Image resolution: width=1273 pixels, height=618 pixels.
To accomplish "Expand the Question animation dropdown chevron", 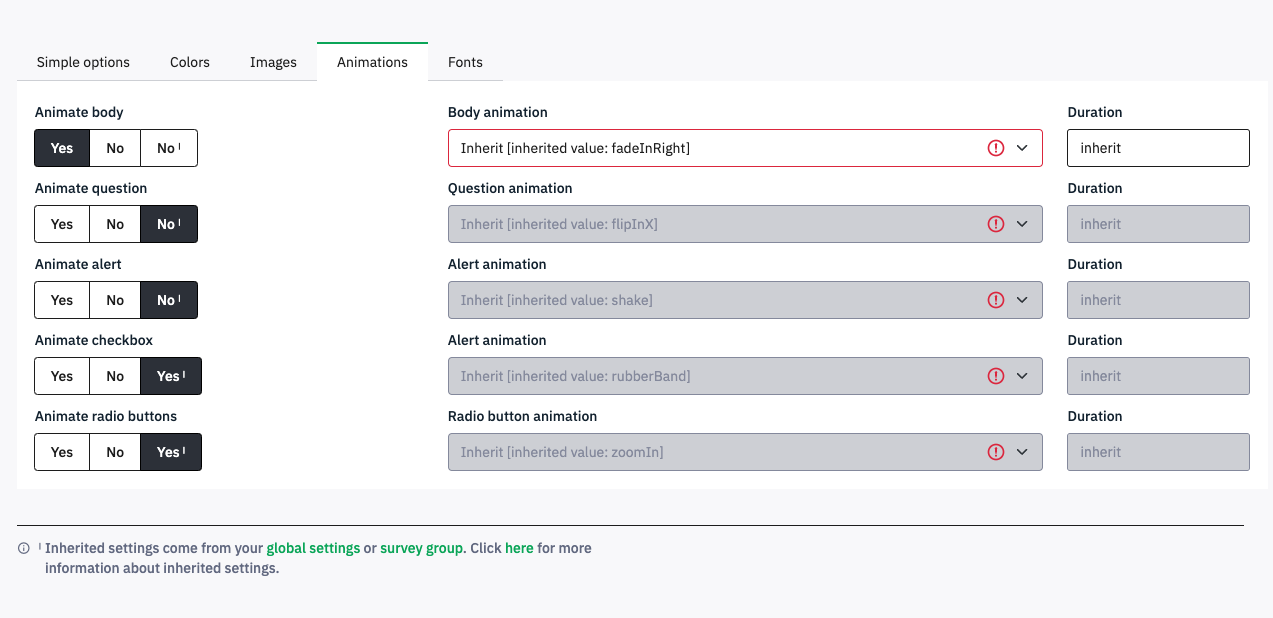I will tap(1022, 224).
